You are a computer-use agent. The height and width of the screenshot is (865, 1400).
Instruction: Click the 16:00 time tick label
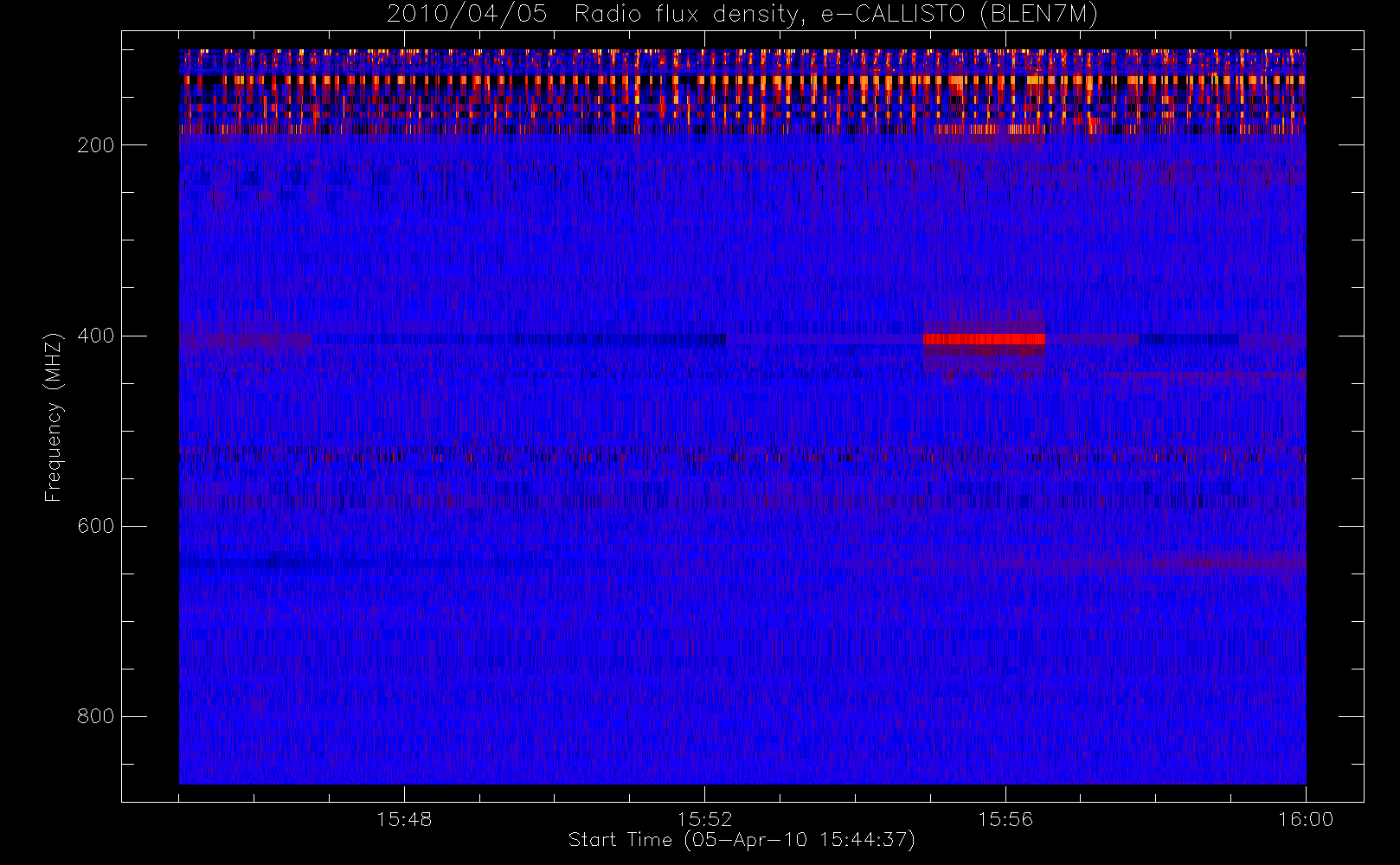pos(1306,819)
